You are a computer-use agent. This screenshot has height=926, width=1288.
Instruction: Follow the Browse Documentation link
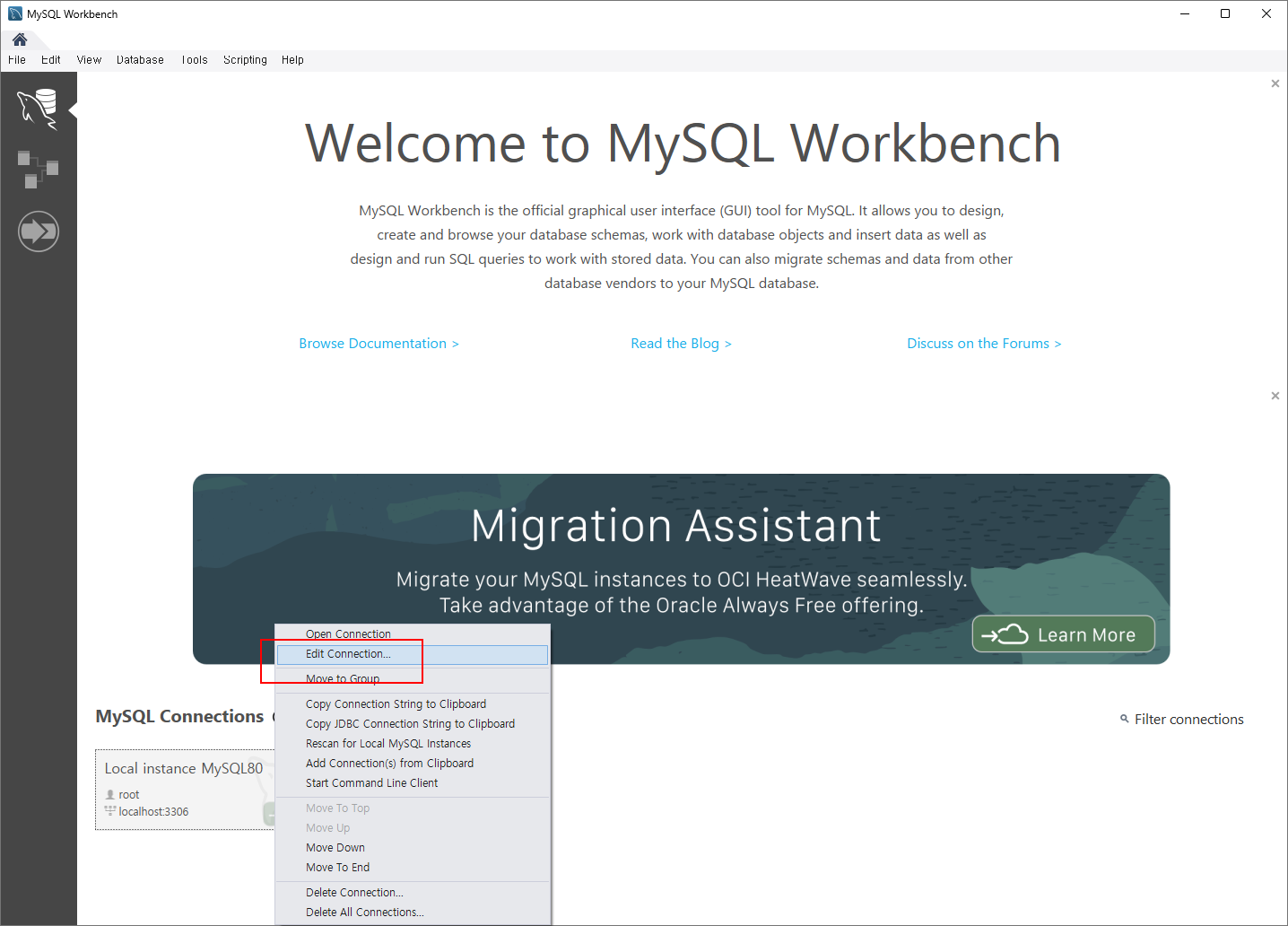[x=379, y=344]
